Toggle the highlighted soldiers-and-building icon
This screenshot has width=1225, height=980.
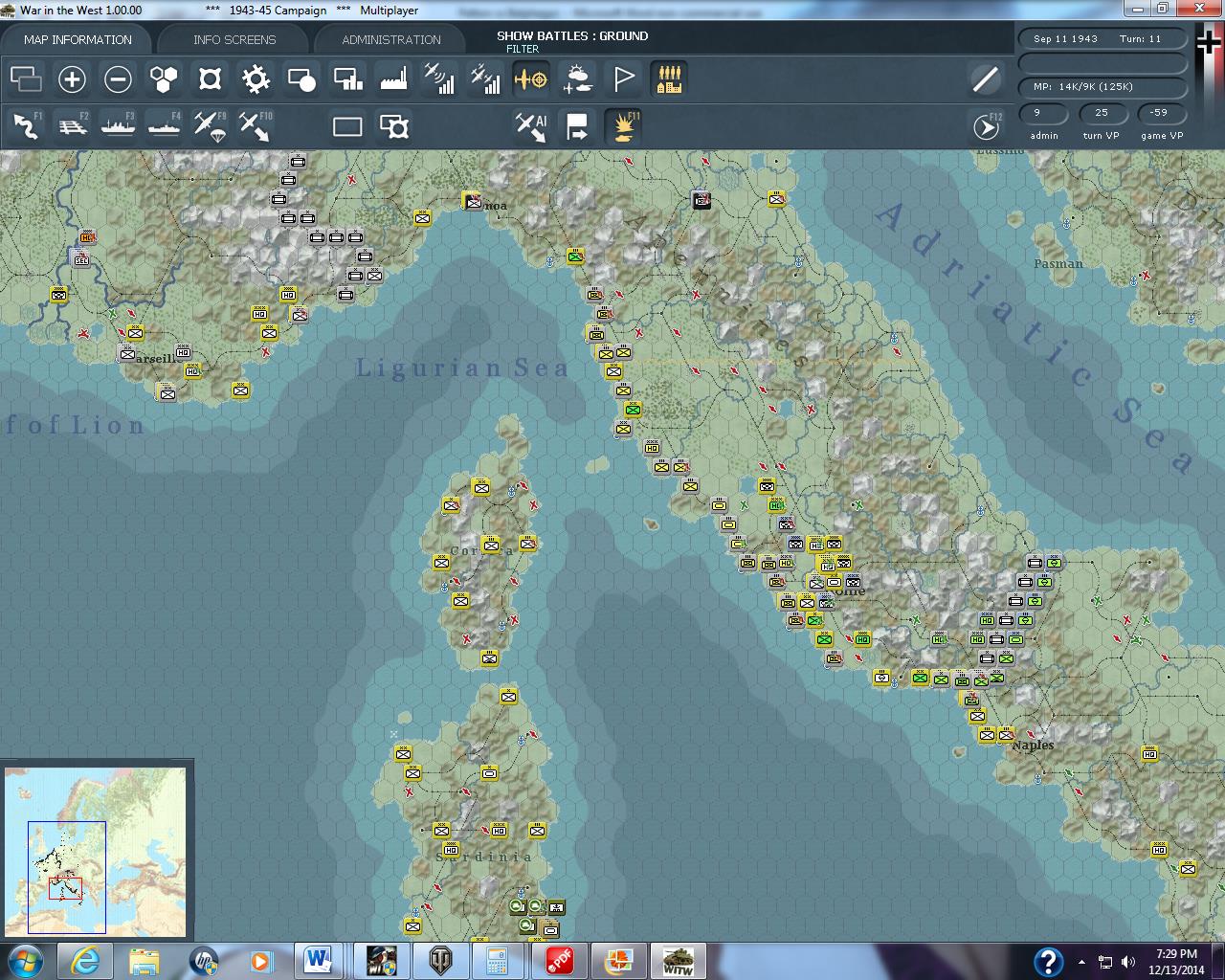669,79
